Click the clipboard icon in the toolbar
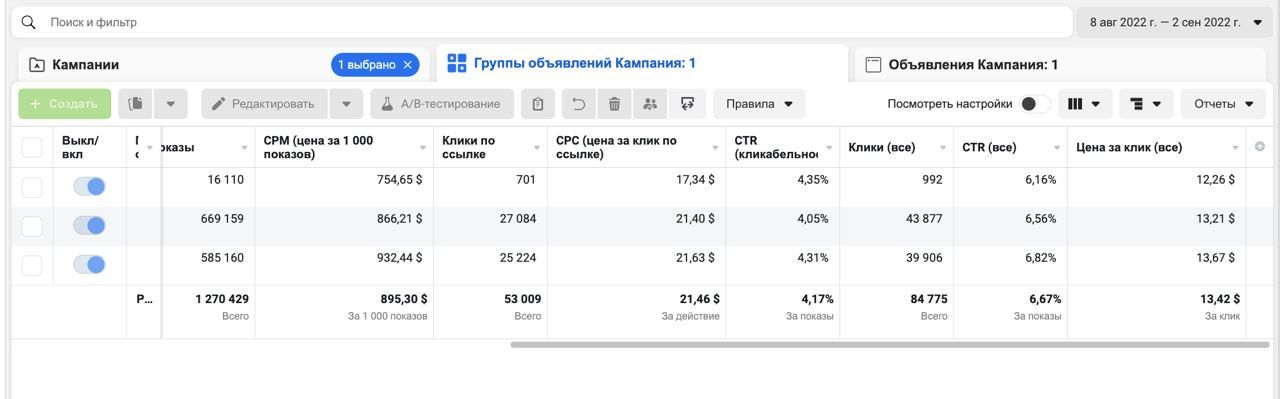 point(538,104)
